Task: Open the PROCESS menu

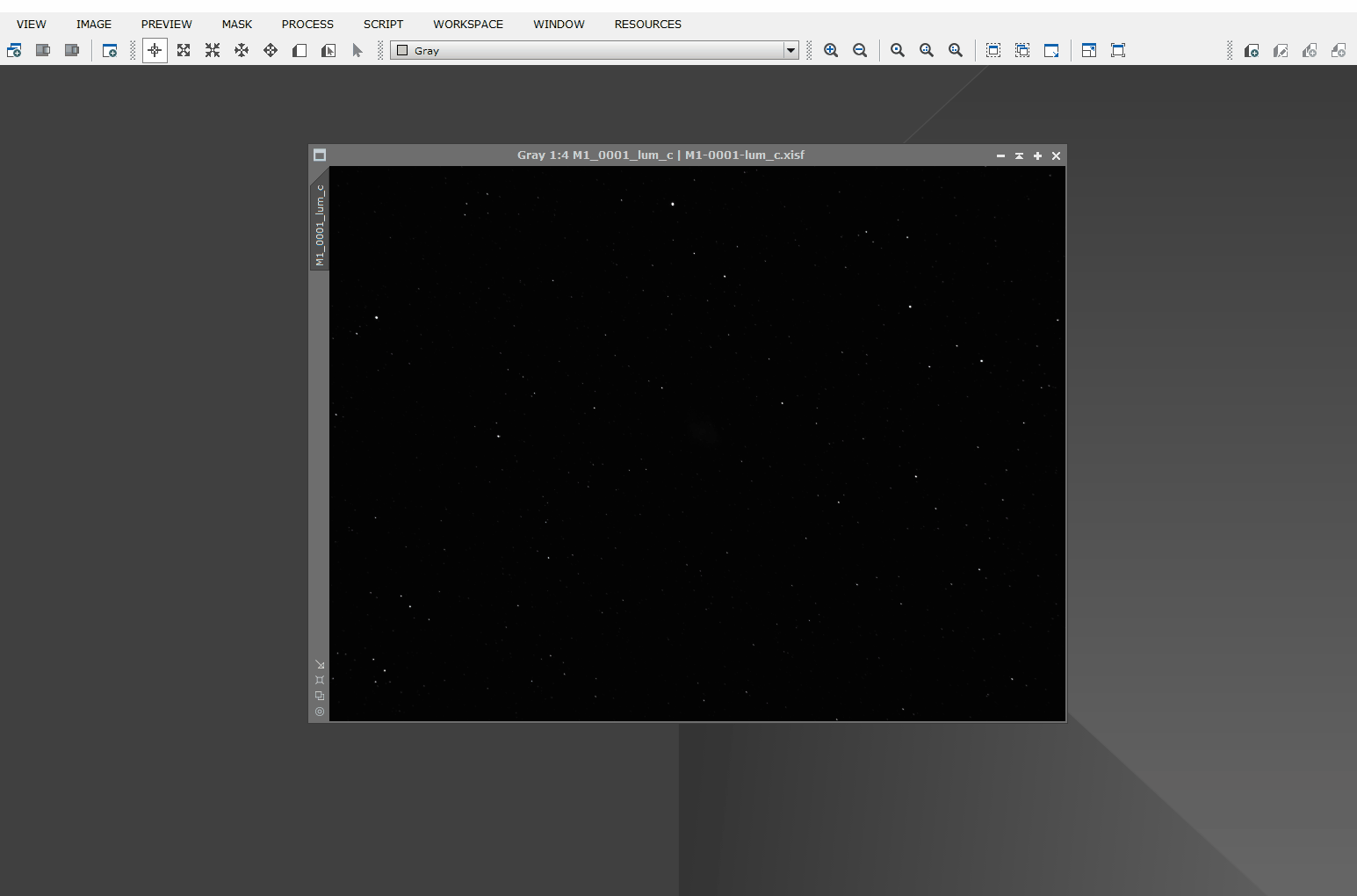Action: tap(307, 24)
